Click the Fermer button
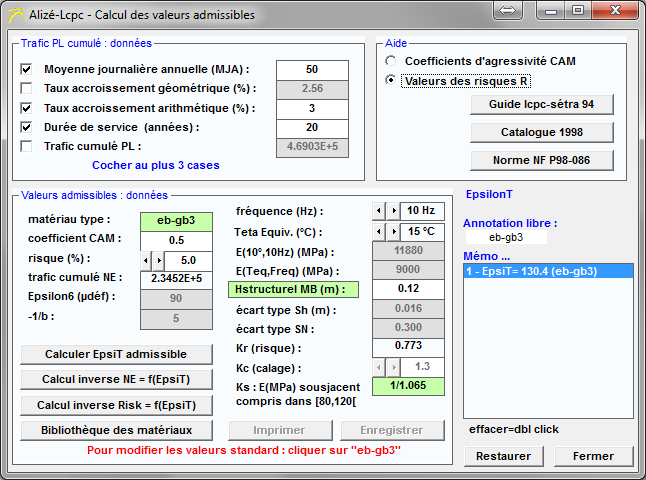Image resolution: width=646 pixels, height=480 pixels. (594, 456)
